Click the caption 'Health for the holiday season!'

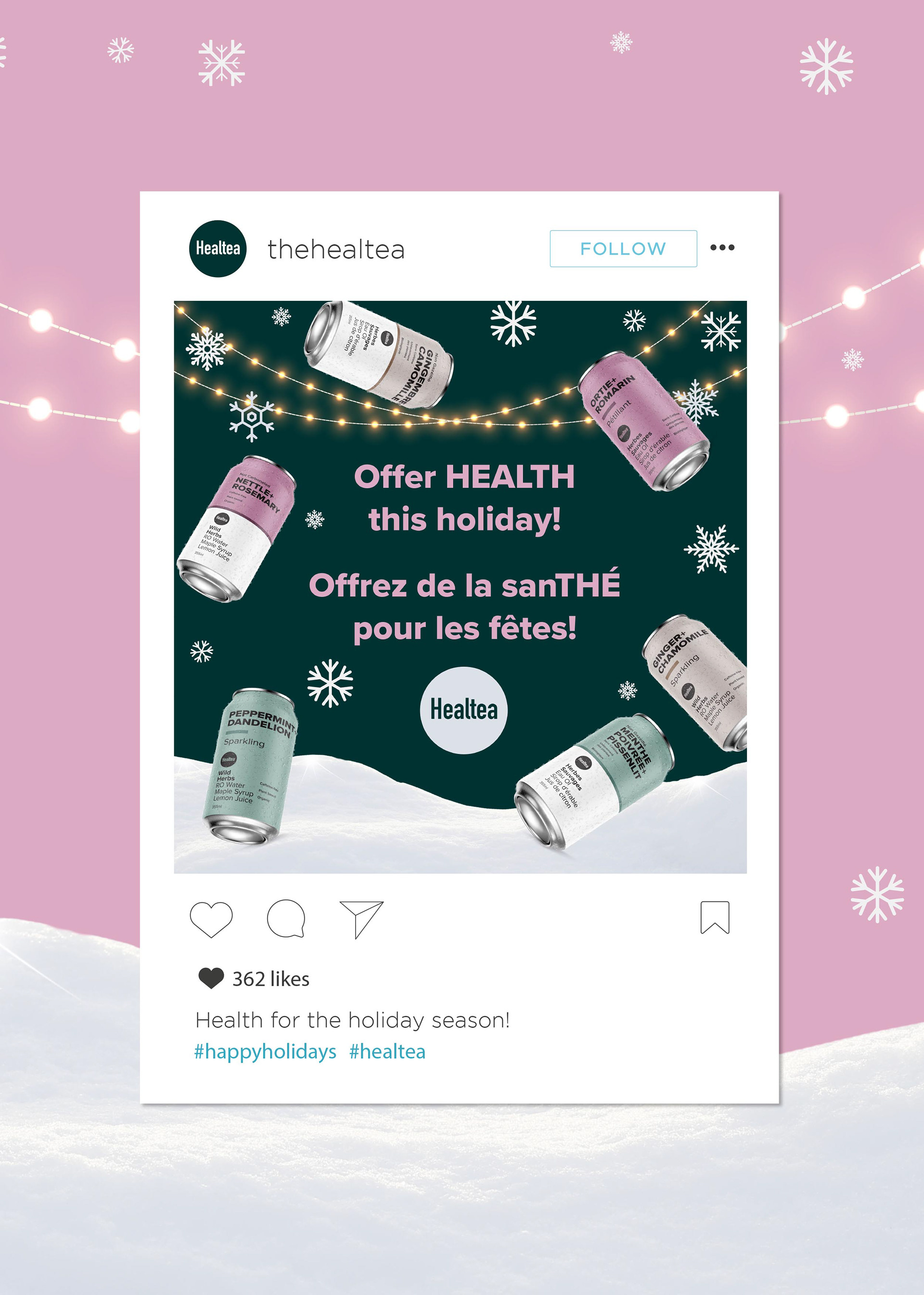click(353, 1020)
